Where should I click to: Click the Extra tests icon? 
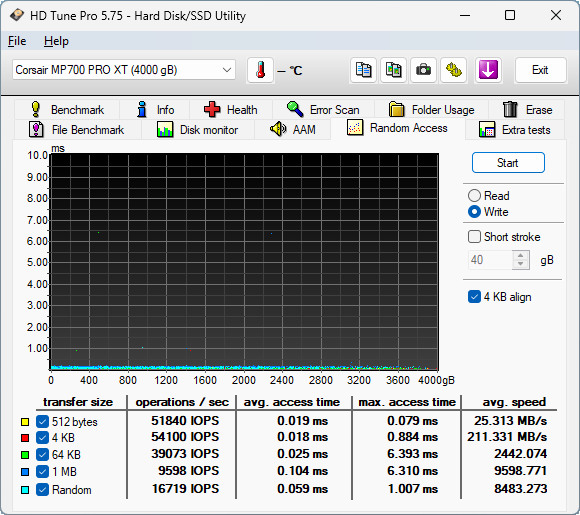pos(487,130)
